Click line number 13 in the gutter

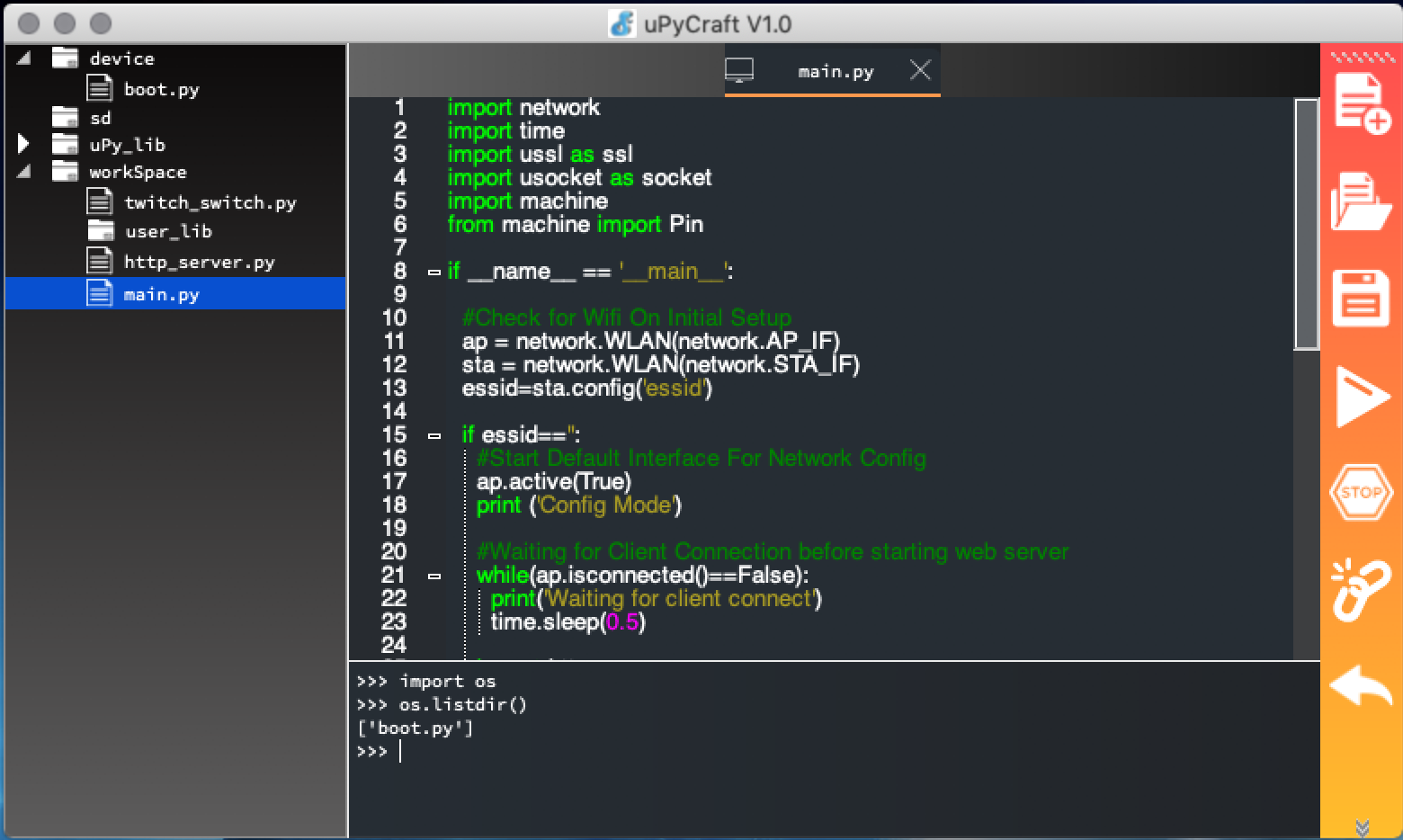394,388
